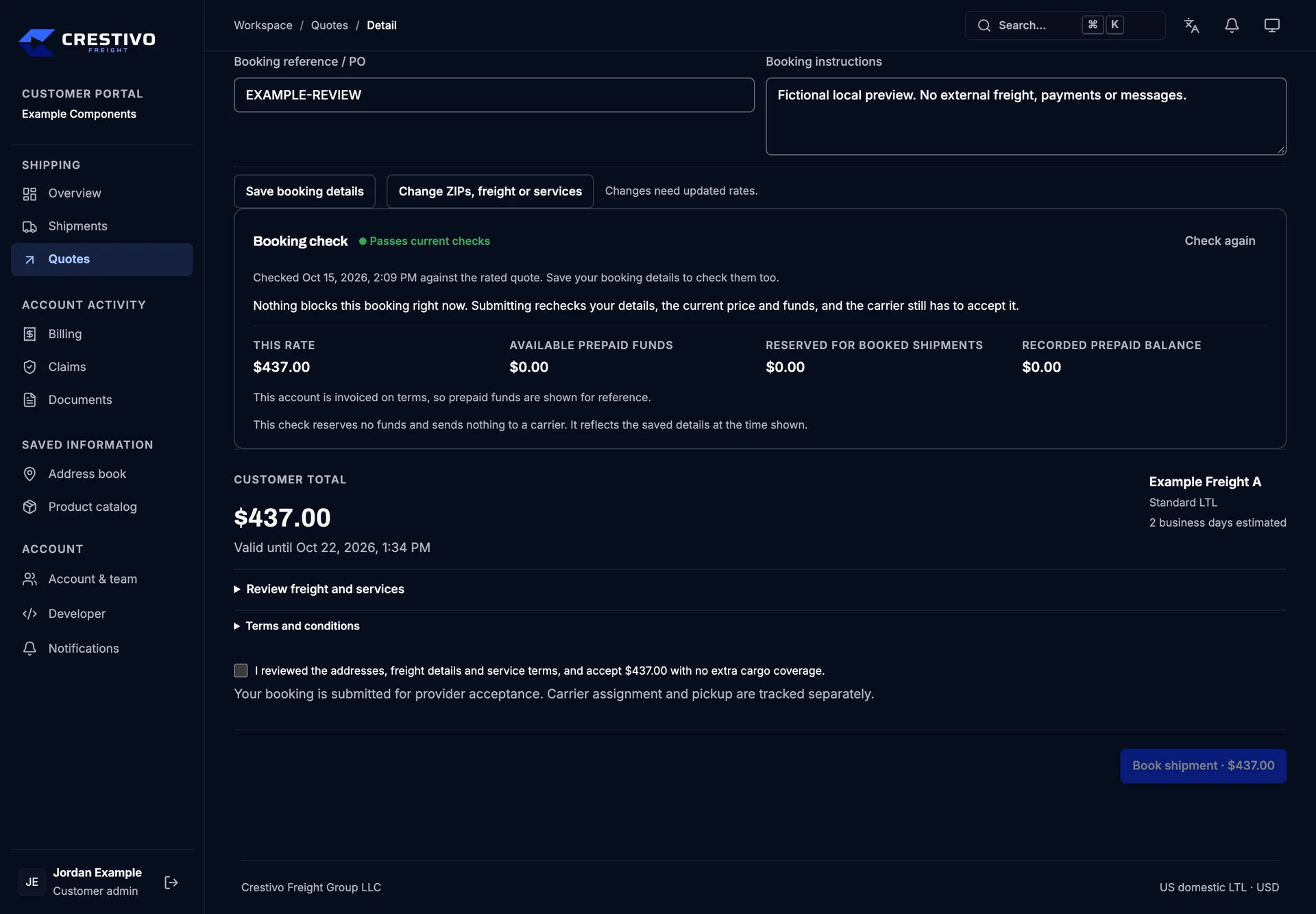Click the monitor display icon

coord(1272,25)
